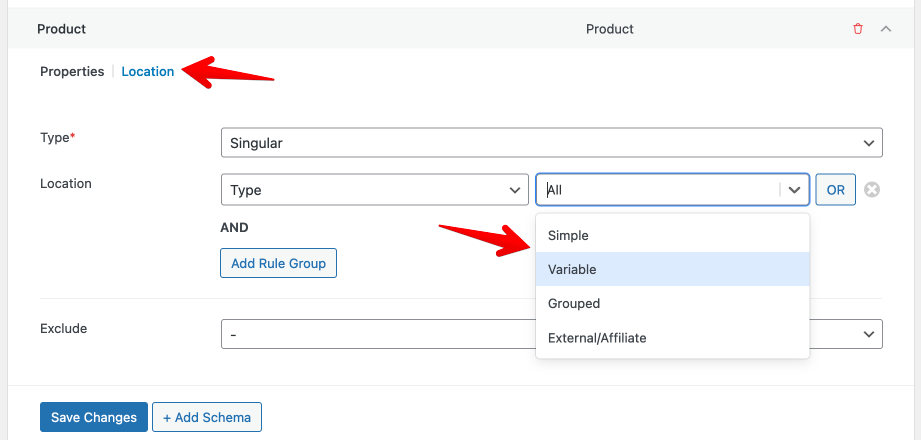The image size is (921, 440).
Task: Switch to the Location tab
Action: coord(147,72)
